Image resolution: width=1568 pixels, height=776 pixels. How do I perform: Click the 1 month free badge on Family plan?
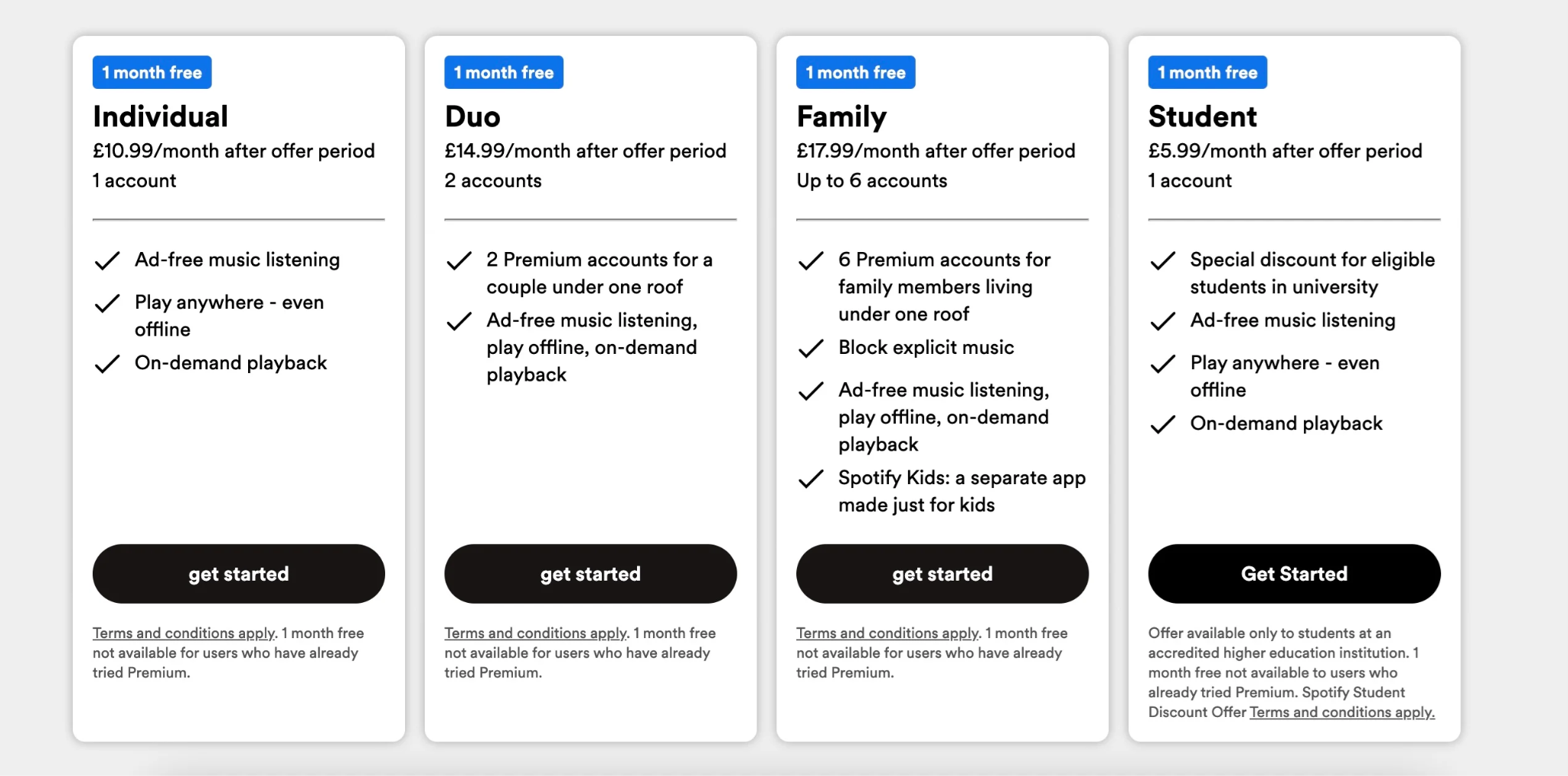[x=856, y=72]
